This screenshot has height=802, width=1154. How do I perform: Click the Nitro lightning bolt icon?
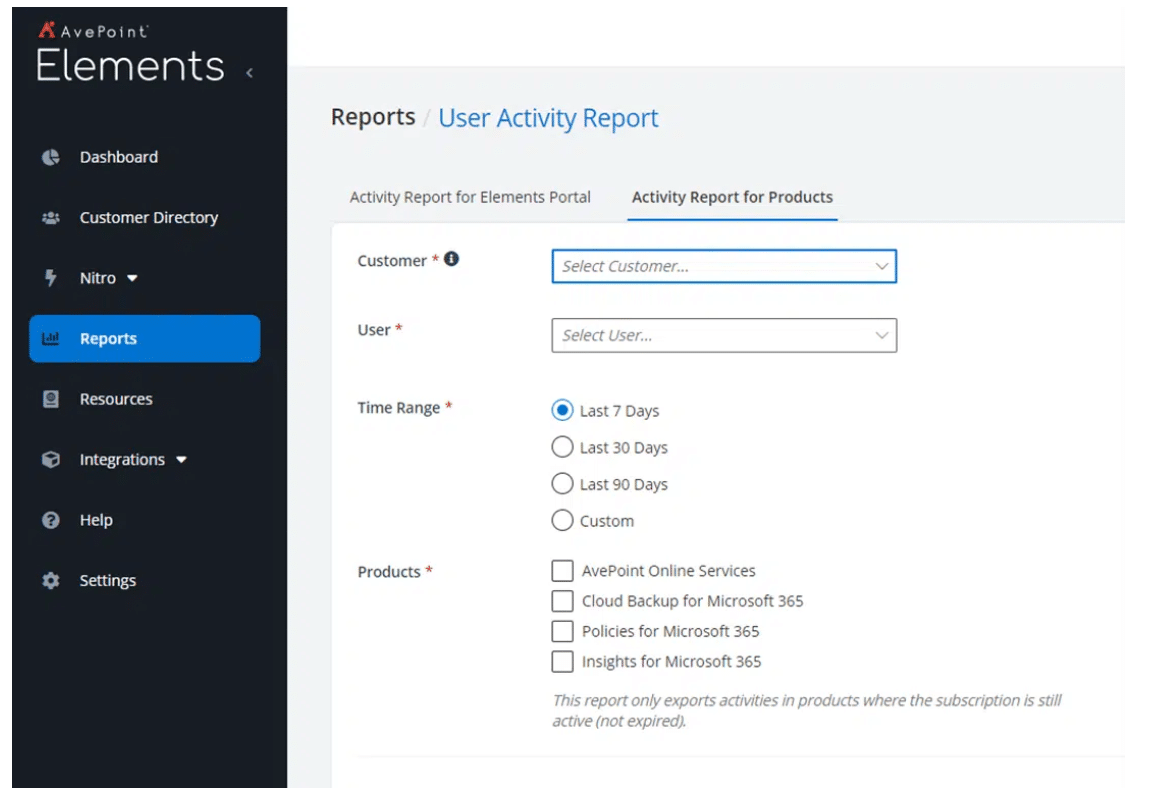pos(51,278)
